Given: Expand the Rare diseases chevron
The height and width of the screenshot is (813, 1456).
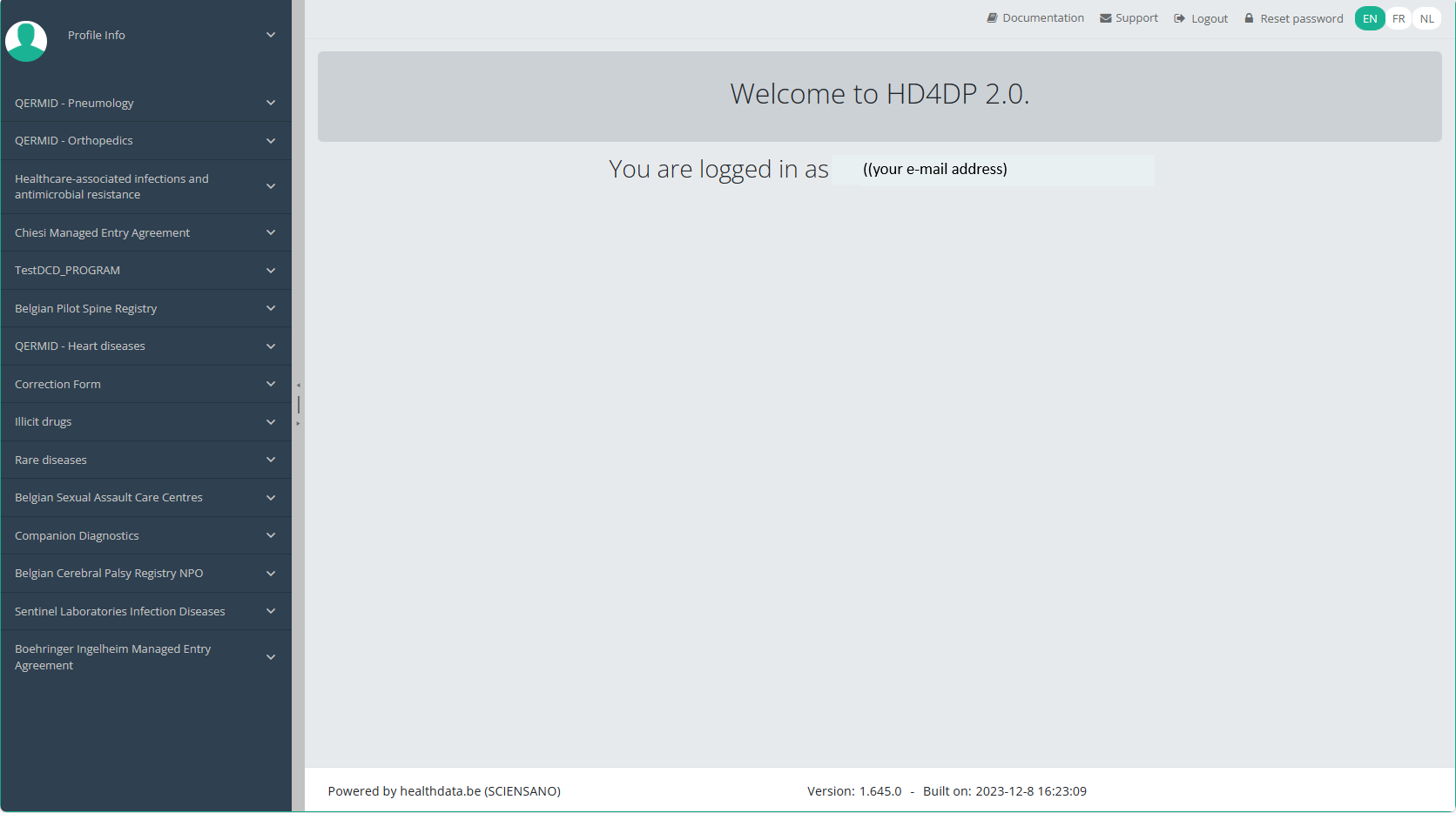Looking at the screenshot, I should [x=271, y=460].
